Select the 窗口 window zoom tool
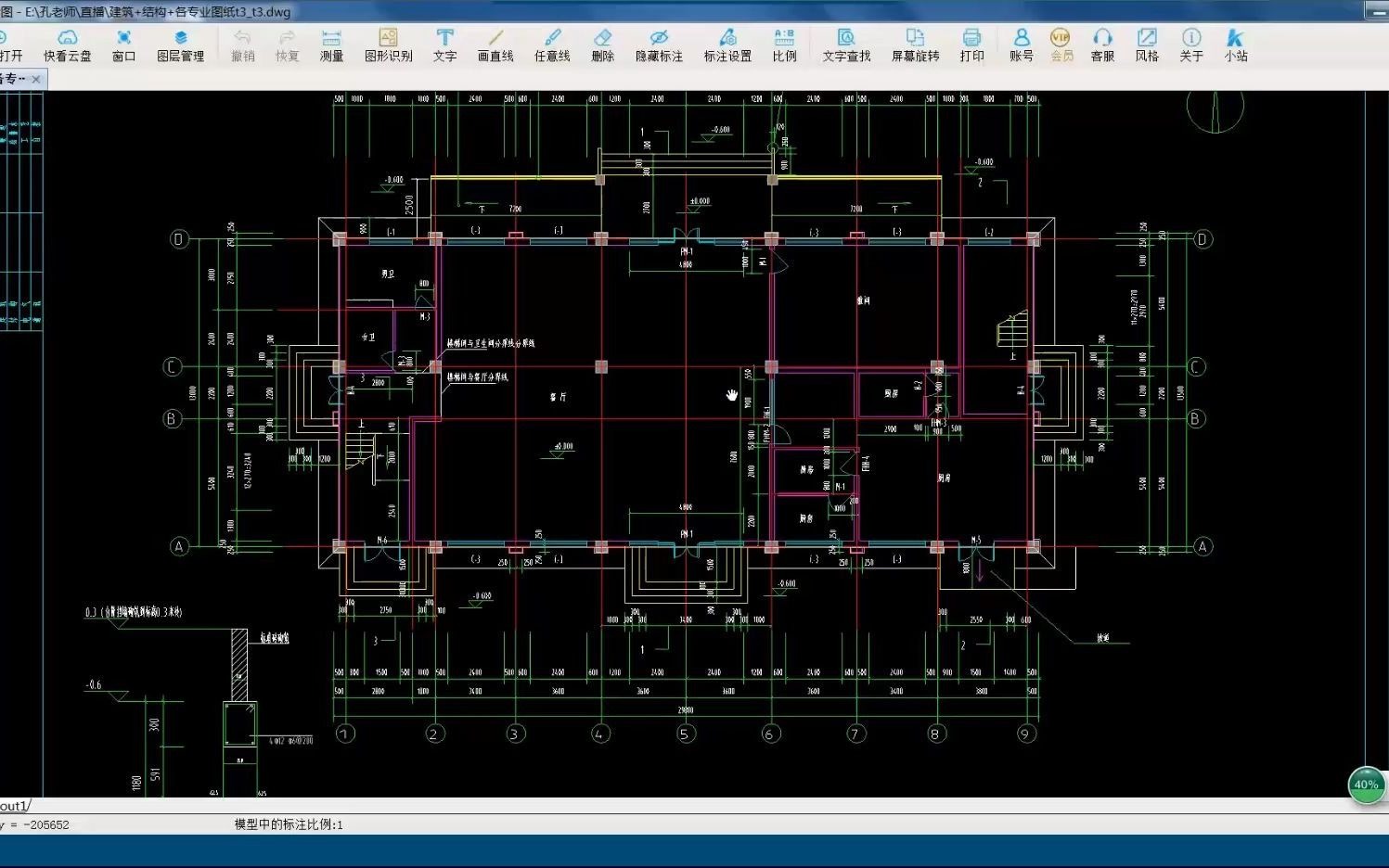 tap(123, 45)
